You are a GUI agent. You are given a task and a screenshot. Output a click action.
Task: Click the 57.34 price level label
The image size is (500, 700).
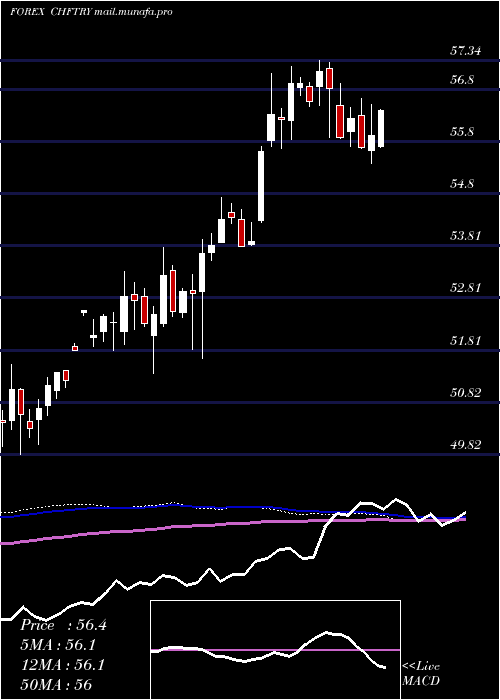tap(465, 51)
